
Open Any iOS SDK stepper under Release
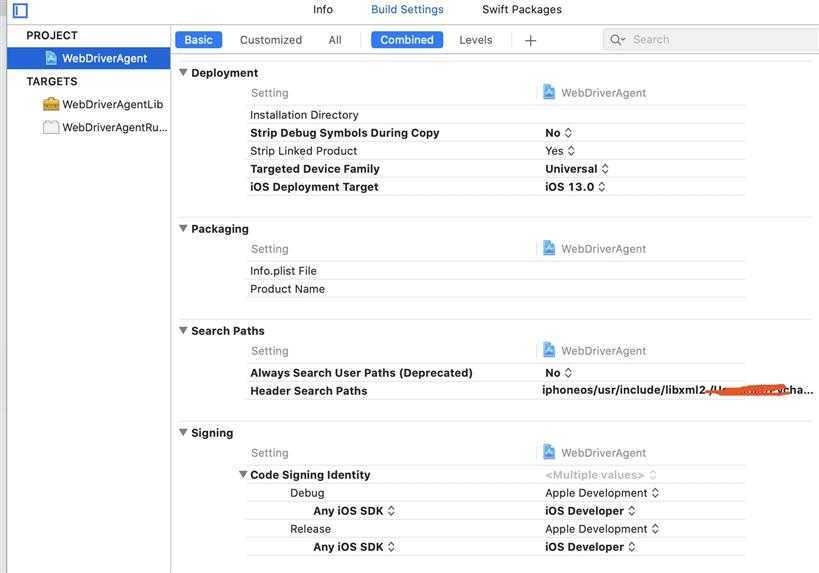391,547
